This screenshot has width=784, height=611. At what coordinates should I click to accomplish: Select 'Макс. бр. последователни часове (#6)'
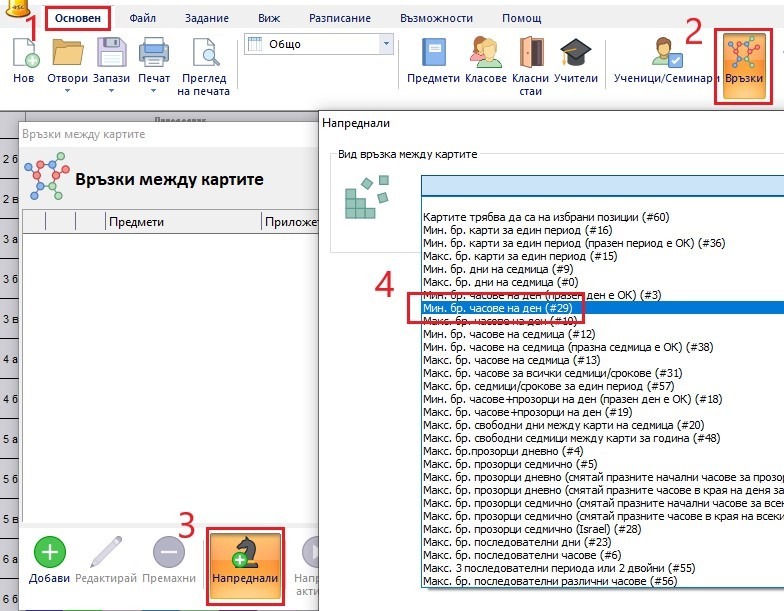(x=522, y=555)
